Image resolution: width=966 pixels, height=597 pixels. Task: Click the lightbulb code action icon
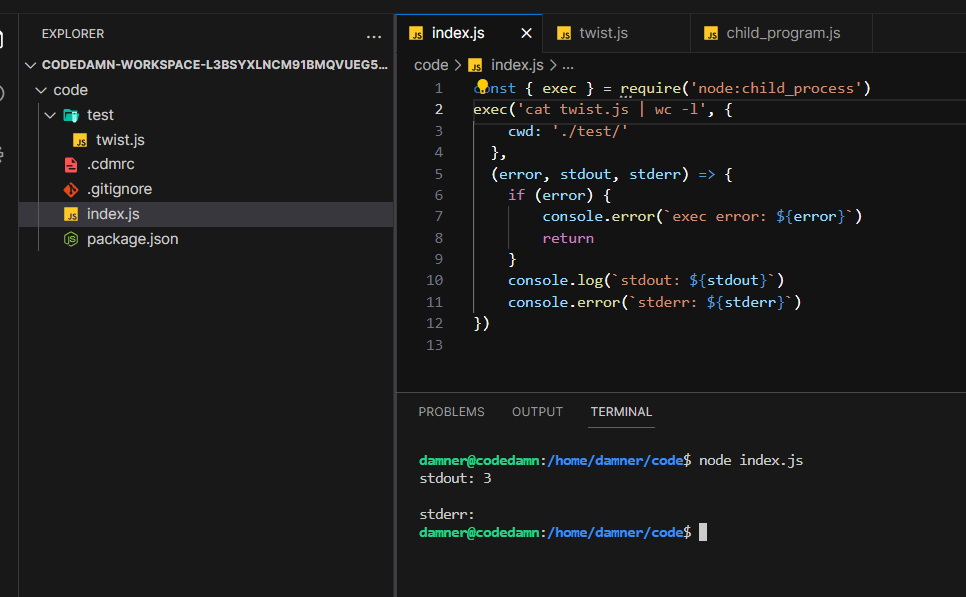pyautogui.click(x=482, y=86)
